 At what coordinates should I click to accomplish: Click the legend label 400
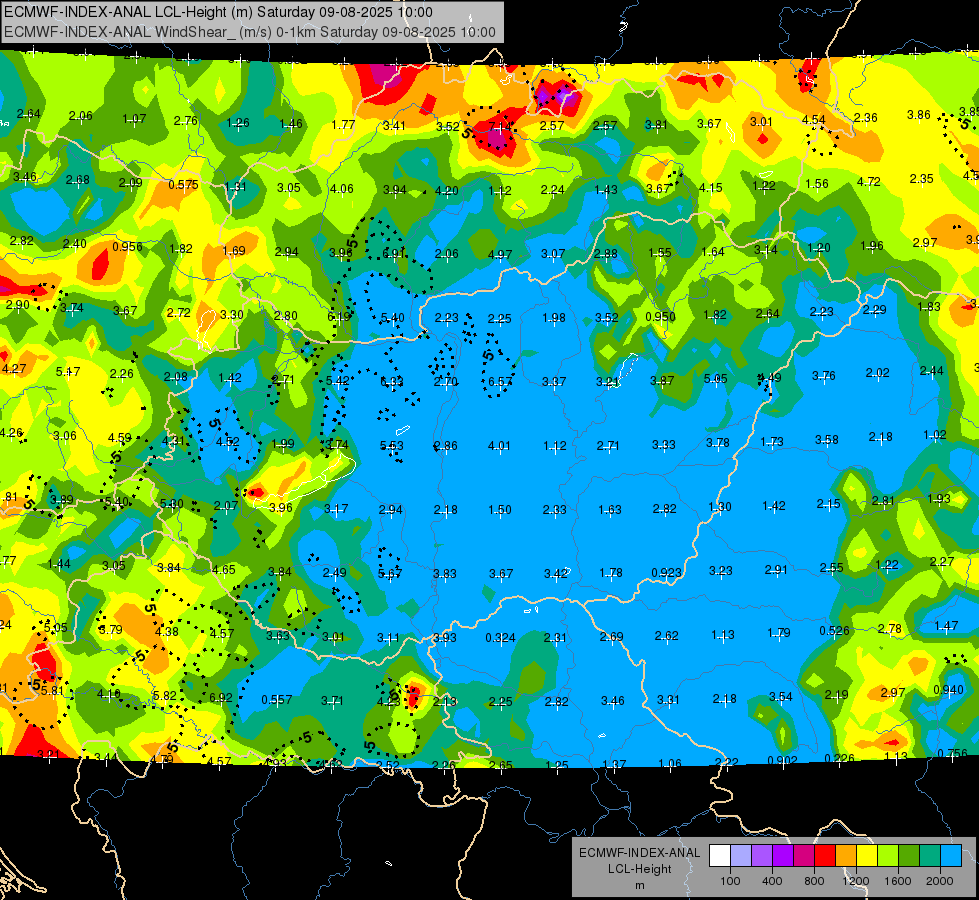pyautogui.click(x=772, y=881)
